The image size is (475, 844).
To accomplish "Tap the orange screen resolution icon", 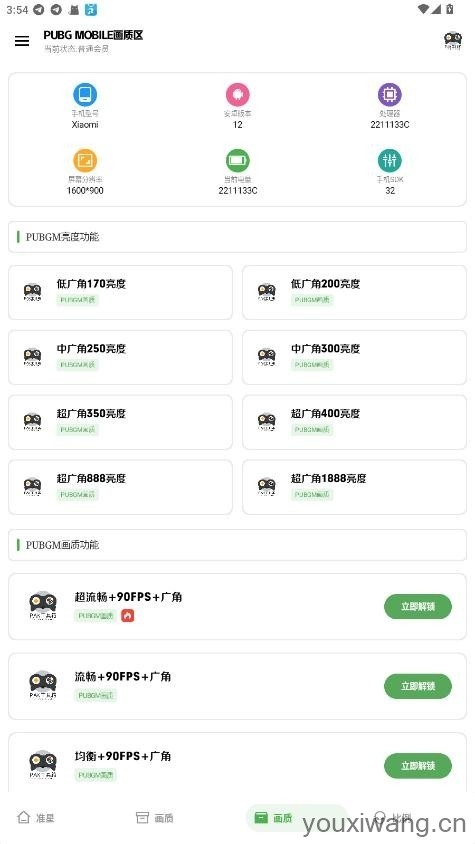I will tap(85, 160).
